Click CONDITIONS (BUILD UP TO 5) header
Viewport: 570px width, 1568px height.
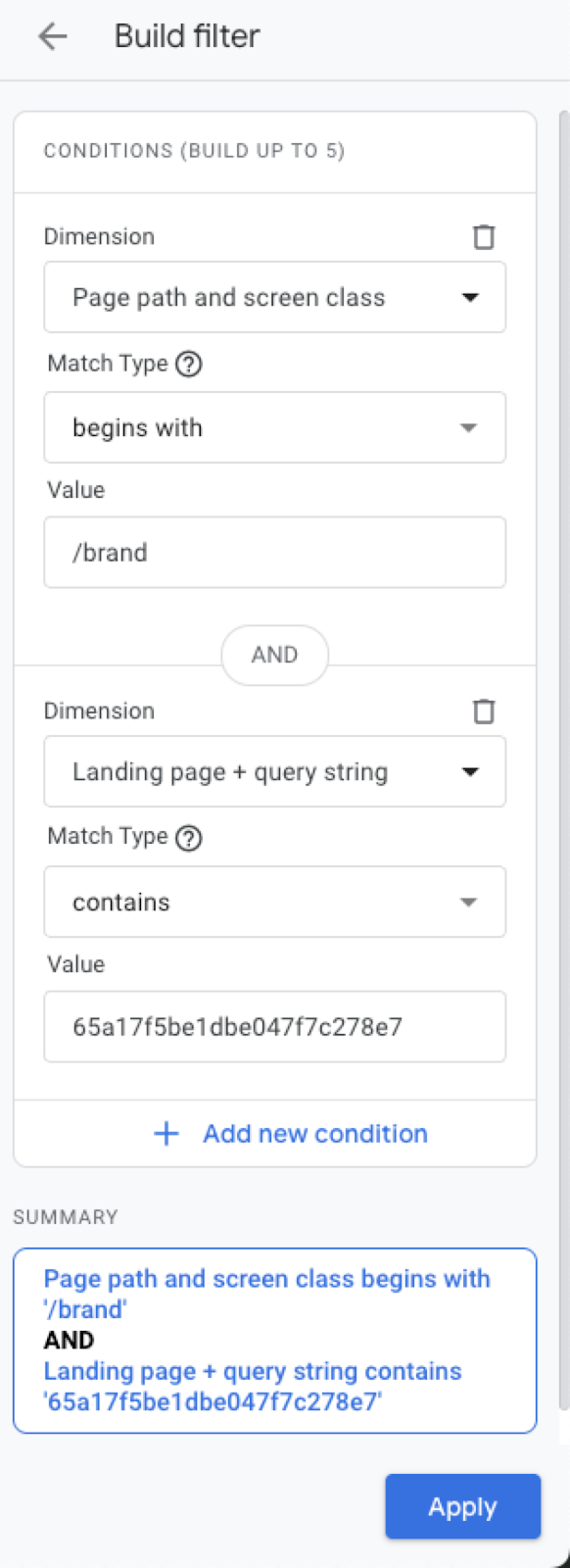pyautogui.click(x=194, y=151)
